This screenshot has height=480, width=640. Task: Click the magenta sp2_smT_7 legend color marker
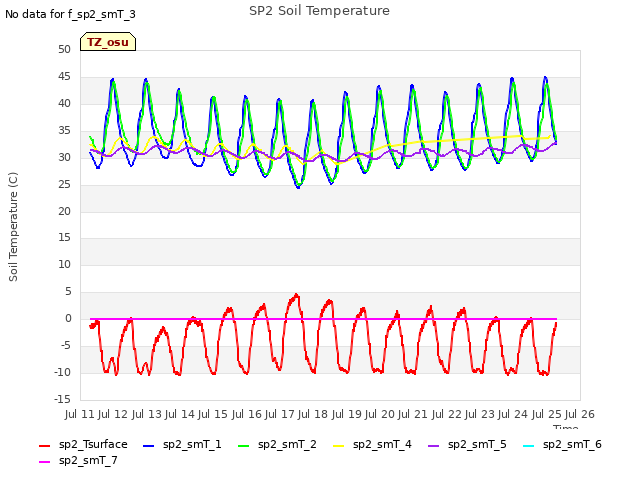coord(44,462)
